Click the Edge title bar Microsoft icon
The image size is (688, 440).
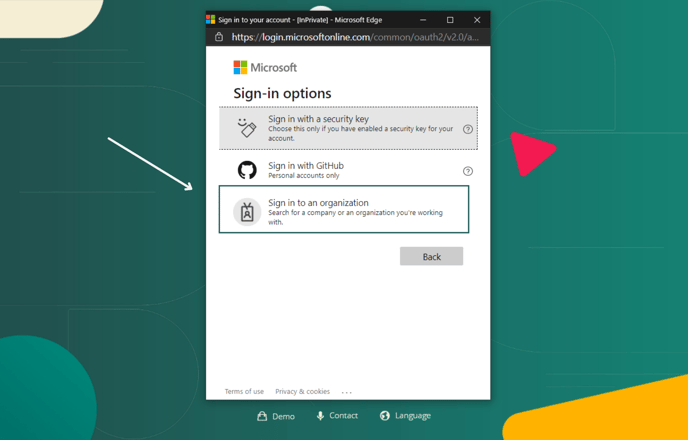(211, 20)
